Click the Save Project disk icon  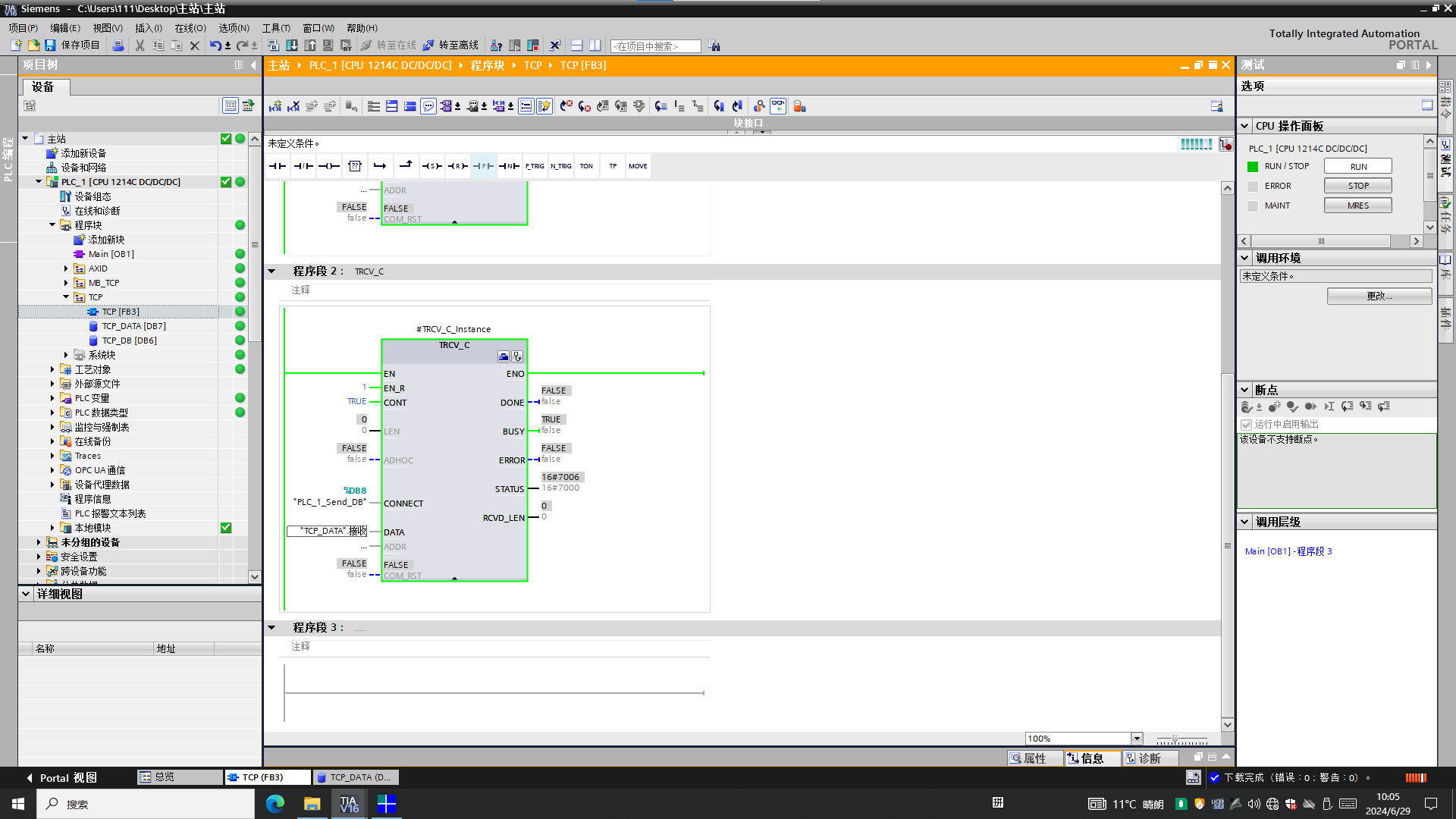coord(50,45)
